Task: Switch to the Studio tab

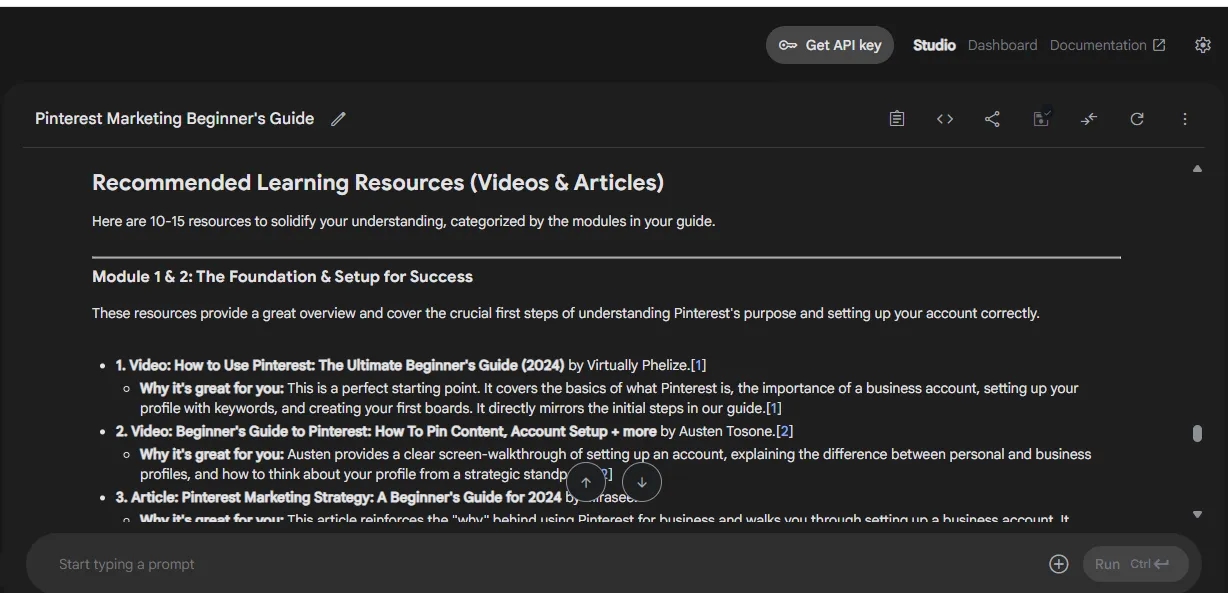Action: (x=934, y=45)
